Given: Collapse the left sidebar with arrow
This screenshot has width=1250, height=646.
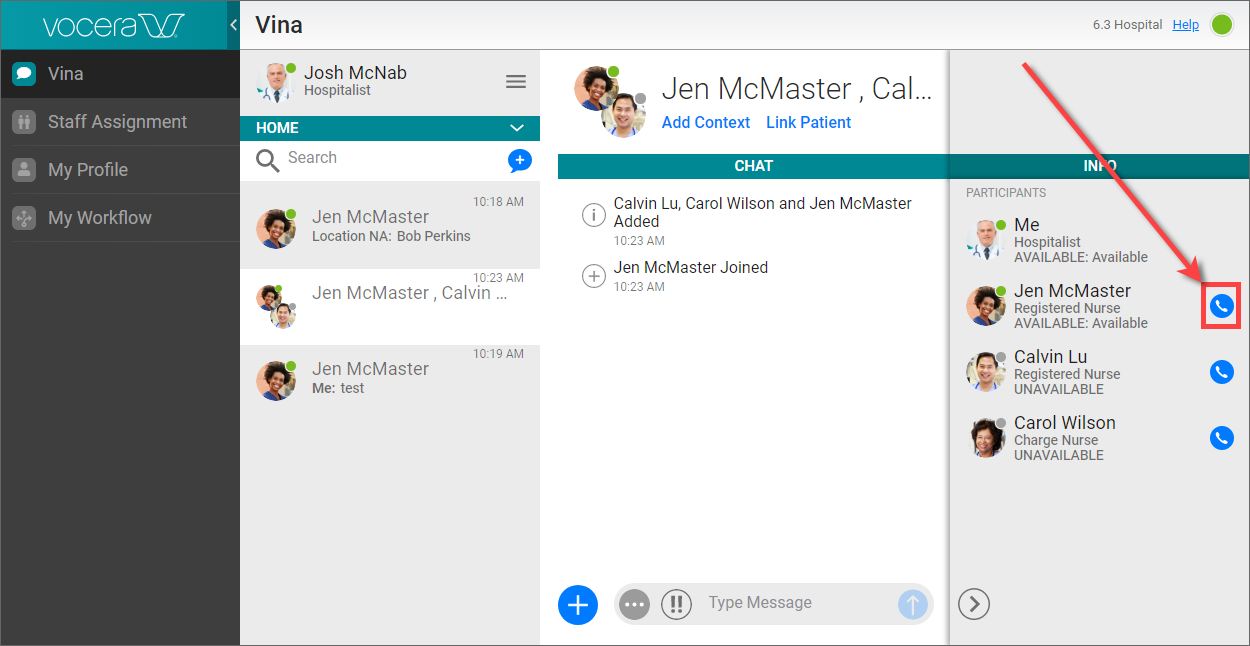Looking at the screenshot, I should click(233, 24).
